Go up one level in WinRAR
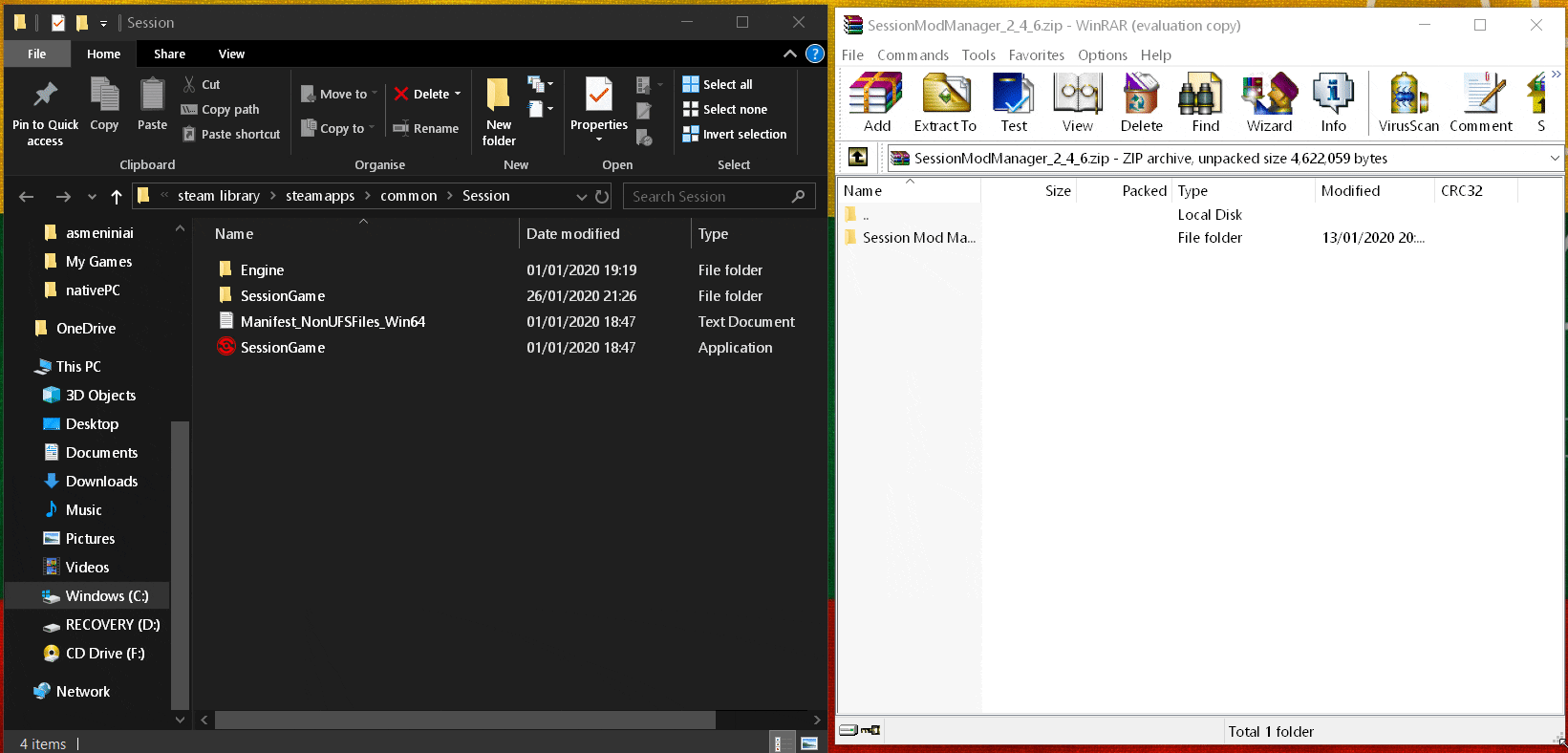Image resolution: width=1568 pixels, height=753 pixels. [858, 158]
